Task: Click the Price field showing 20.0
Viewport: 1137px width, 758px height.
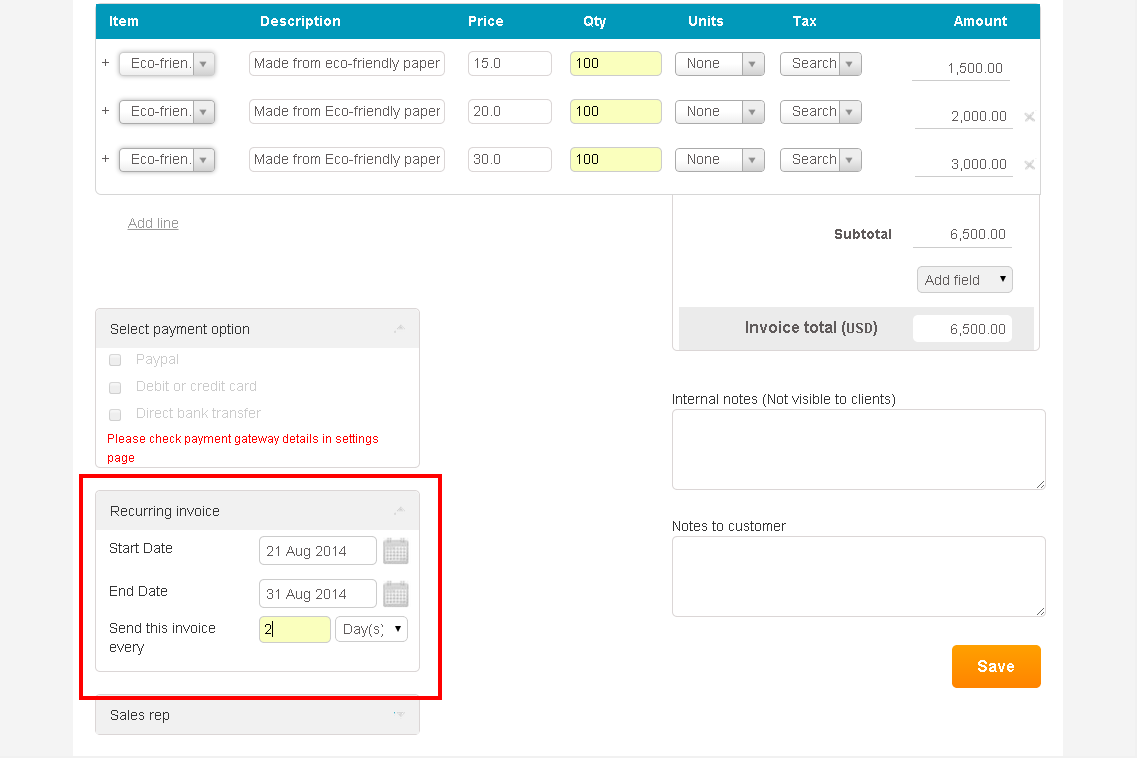Action: (510, 112)
